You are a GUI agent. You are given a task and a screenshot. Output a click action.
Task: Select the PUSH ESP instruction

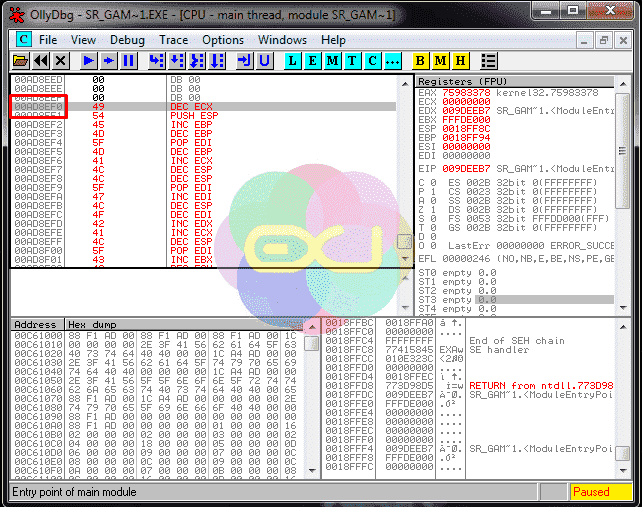tap(194, 116)
